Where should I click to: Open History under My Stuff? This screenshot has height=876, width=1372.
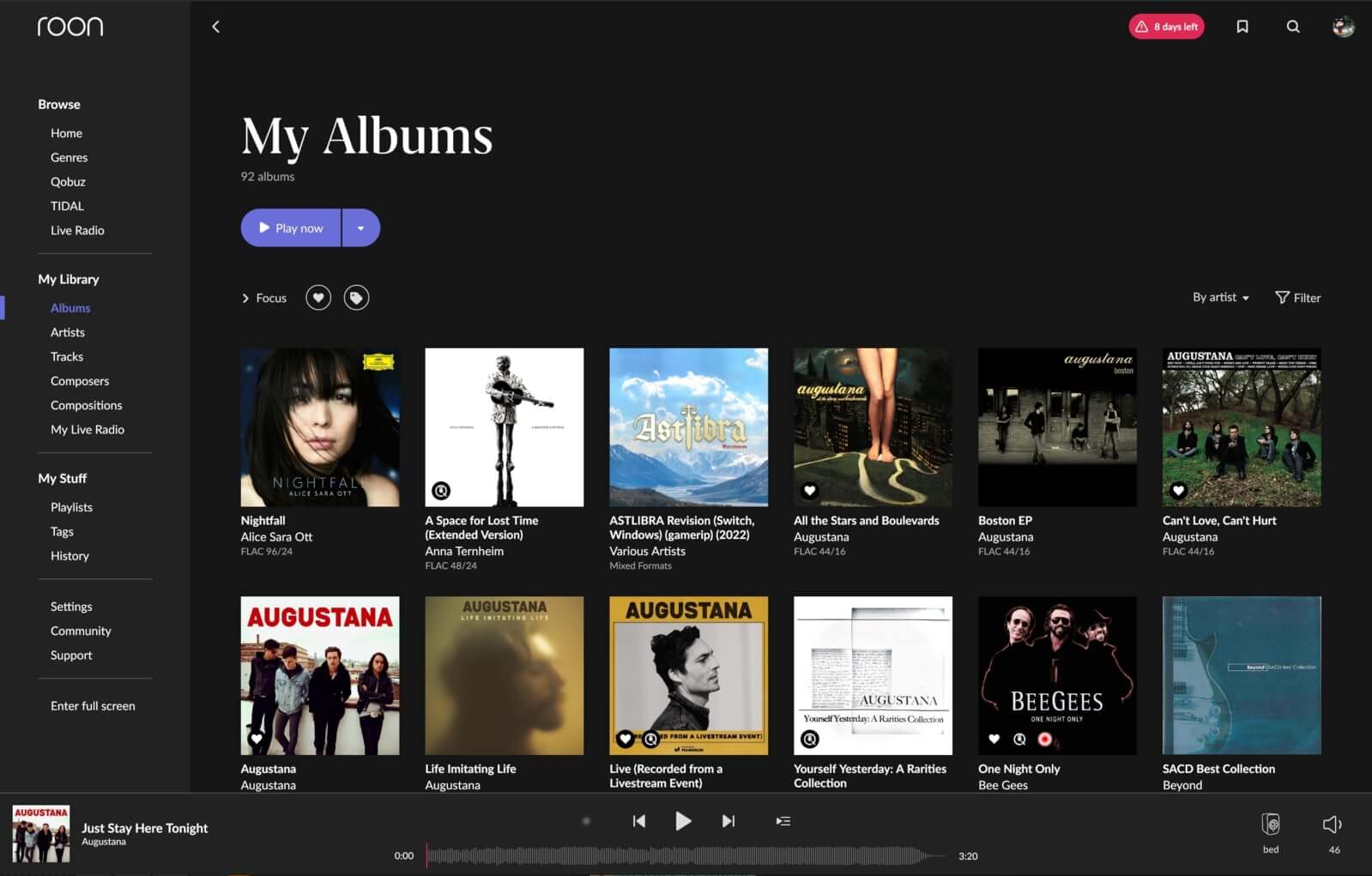(70, 556)
